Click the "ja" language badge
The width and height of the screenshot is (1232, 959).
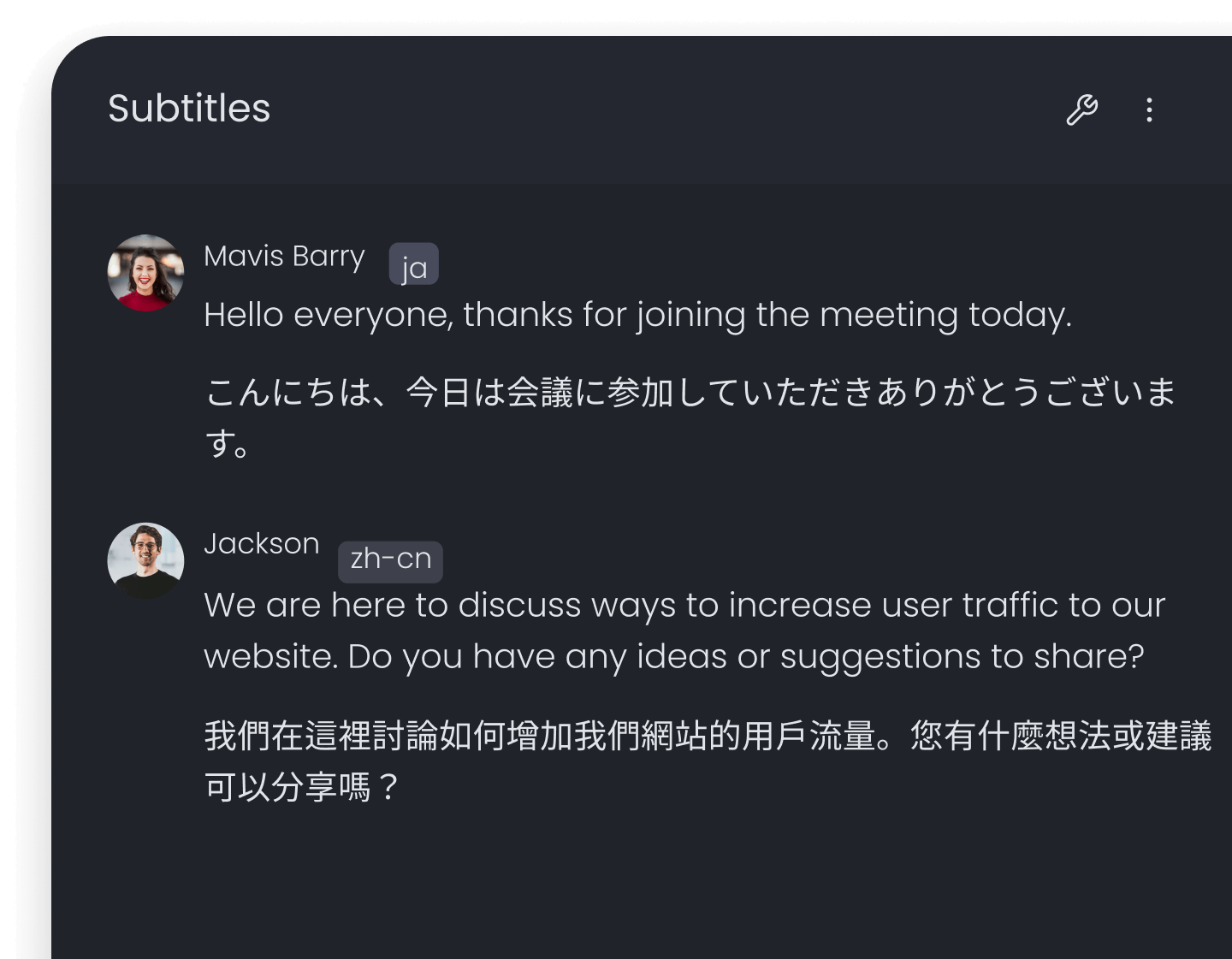click(414, 264)
